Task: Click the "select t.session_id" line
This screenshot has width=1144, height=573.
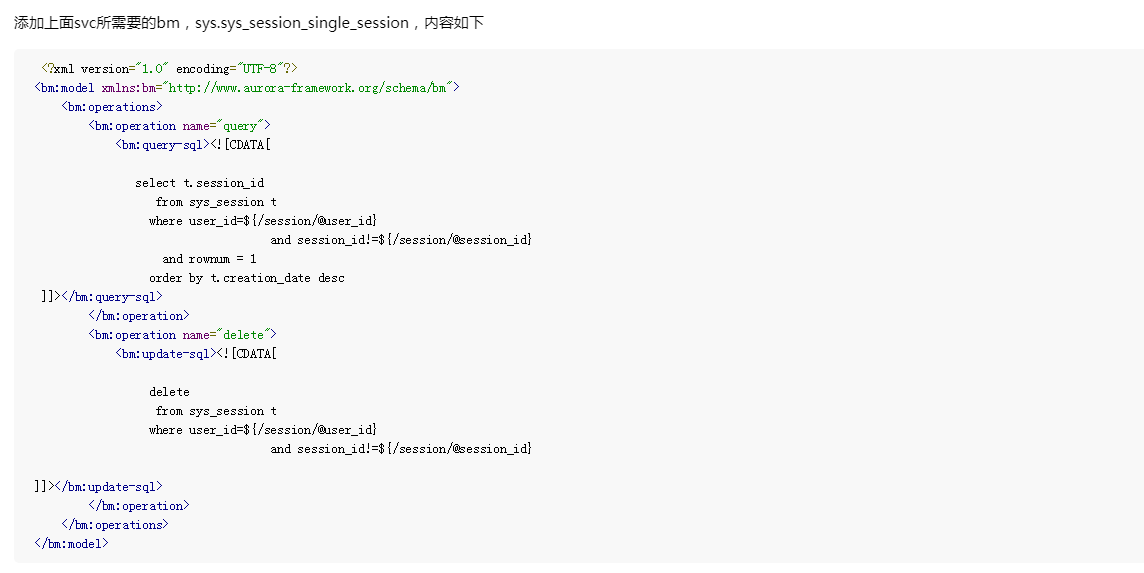Action: pos(200,183)
